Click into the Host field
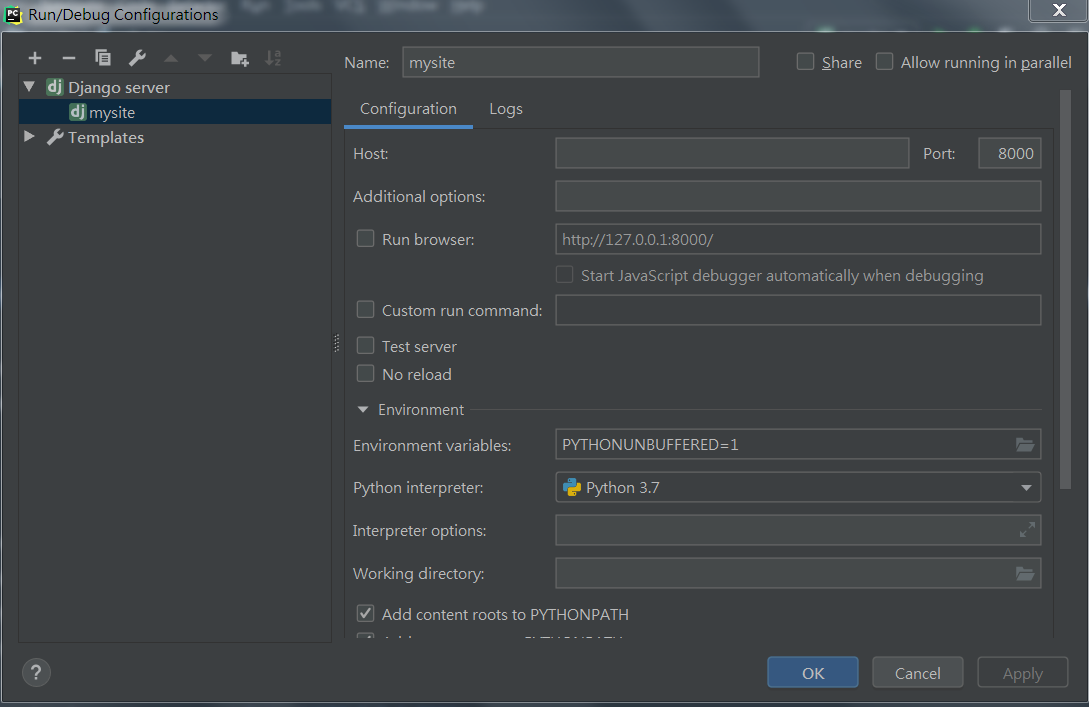This screenshot has width=1089, height=707. (732, 153)
